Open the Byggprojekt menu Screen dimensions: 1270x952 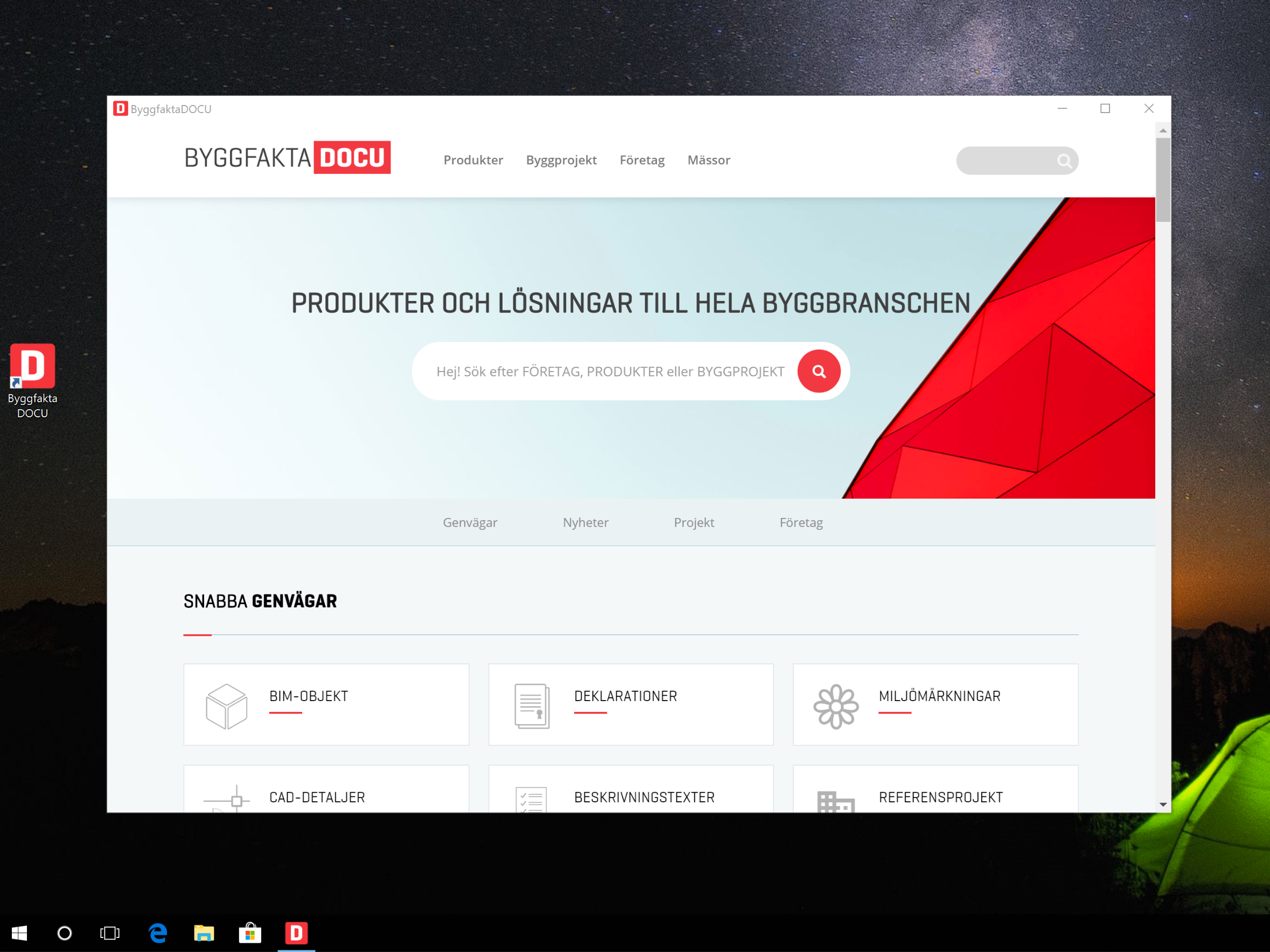[x=561, y=160]
